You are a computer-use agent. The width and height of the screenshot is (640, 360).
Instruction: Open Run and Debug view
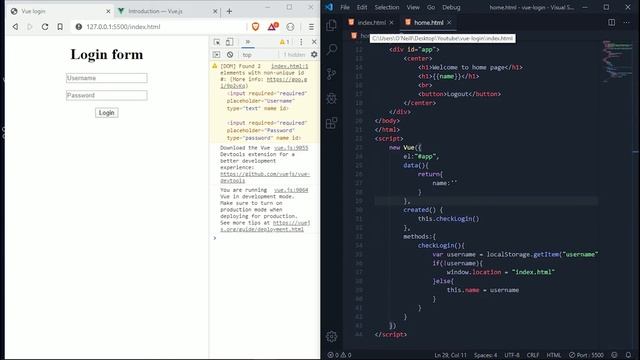click(x=331, y=98)
